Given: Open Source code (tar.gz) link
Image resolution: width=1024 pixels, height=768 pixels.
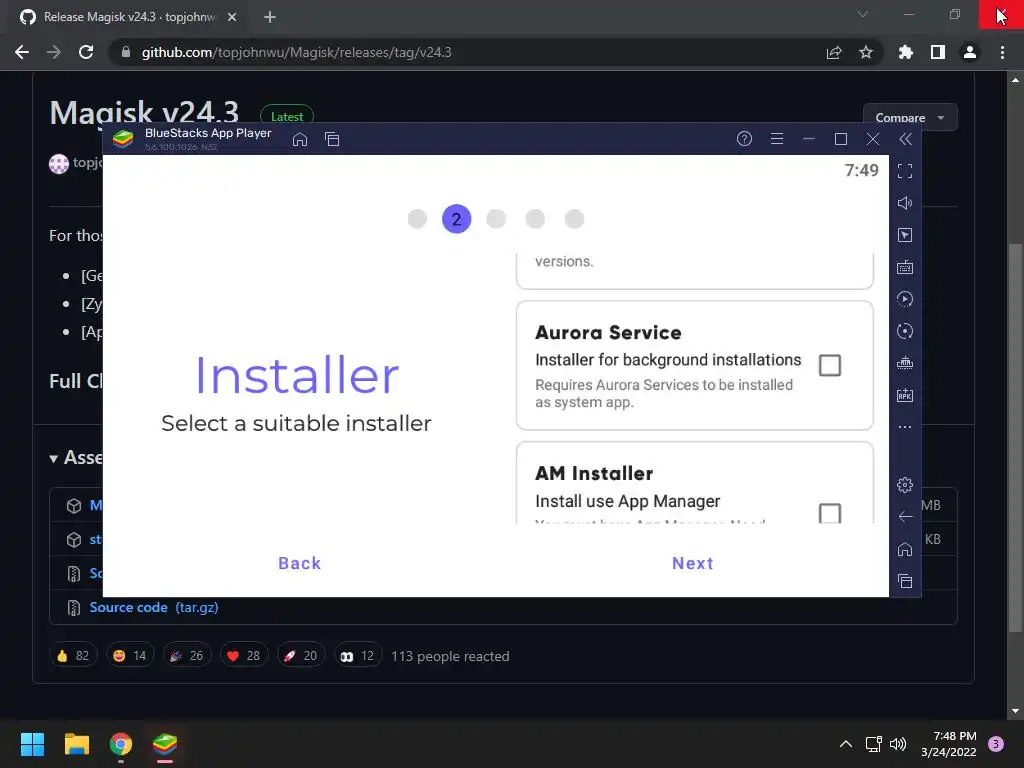Looking at the screenshot, I should click(x=153, y=607).
